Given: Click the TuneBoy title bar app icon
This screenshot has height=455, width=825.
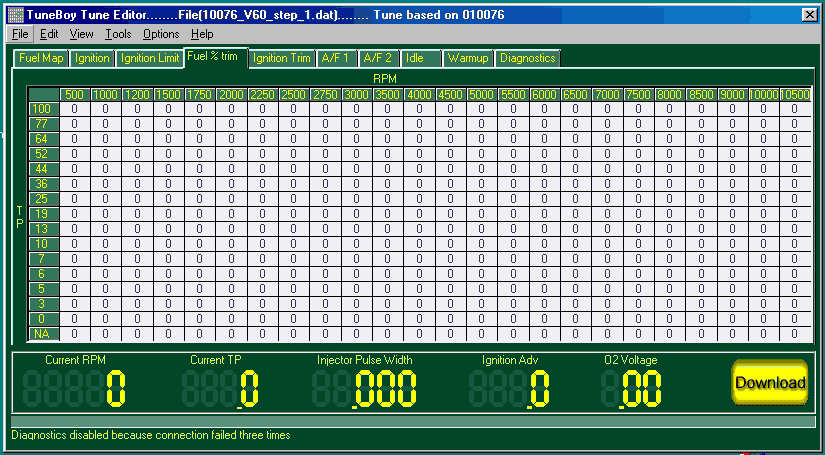Looking at the screenshot, I should pyautogui.click(x=17, y=15).
